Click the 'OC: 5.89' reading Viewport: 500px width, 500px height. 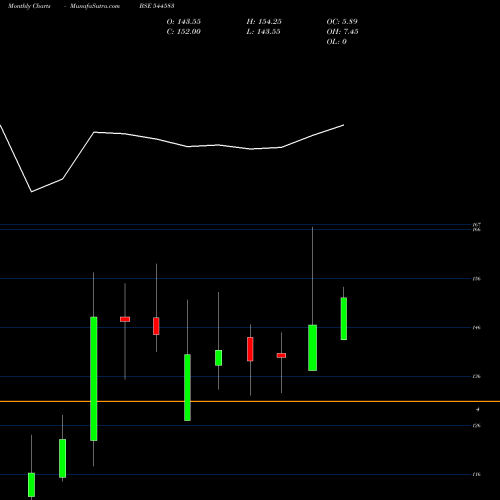[x=342, y=22]
